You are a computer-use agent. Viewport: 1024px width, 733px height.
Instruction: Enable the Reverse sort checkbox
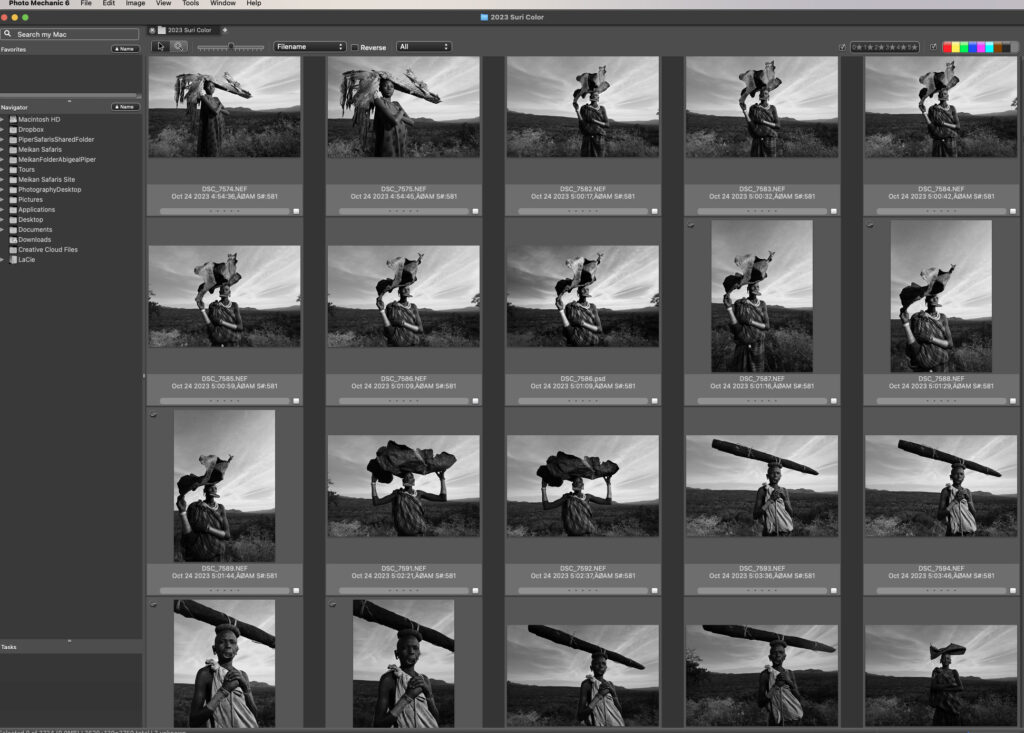point(355,48)
